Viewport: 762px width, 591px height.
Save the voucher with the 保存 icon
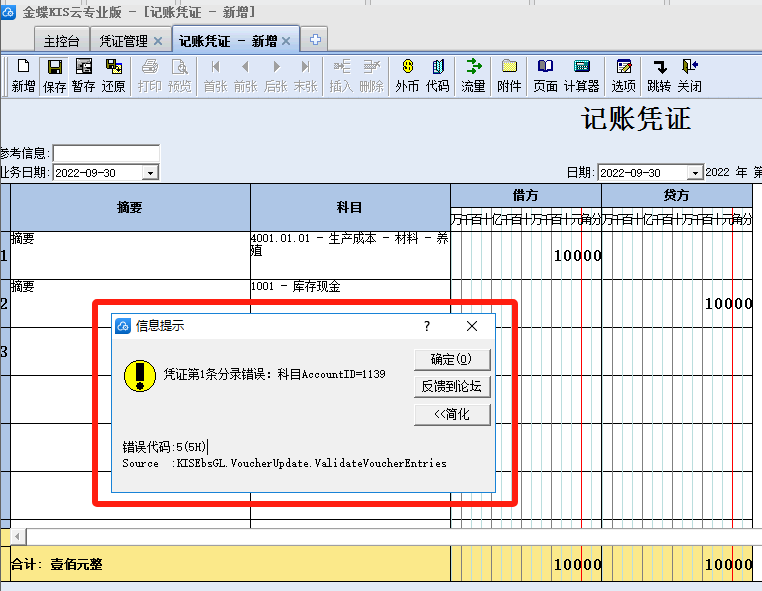[x=54, y=76]
